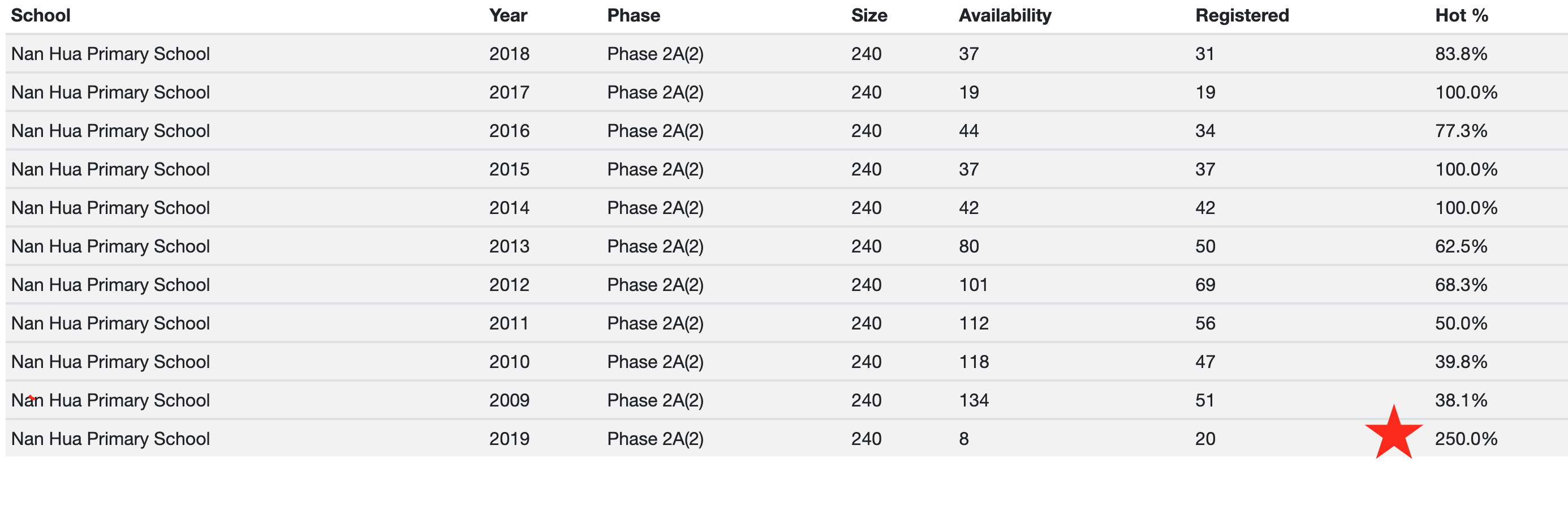Image resolution: width=1568 pixels, height=505 pixels.
Task: Click Phase 2A(2) in the 2013 row
Action: click(655, 247)
